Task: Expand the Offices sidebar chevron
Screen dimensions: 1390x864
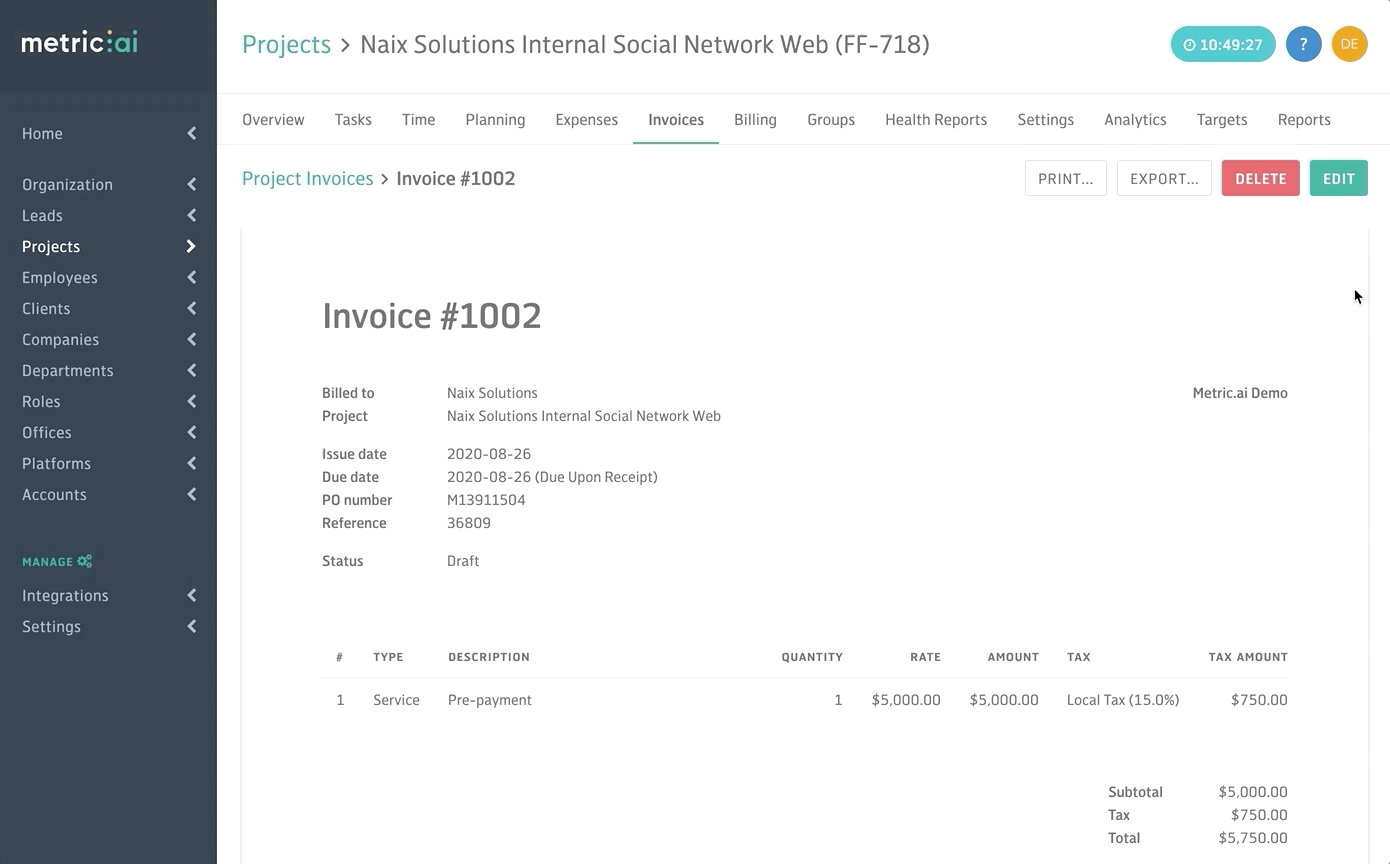Action: click(191, 432)
